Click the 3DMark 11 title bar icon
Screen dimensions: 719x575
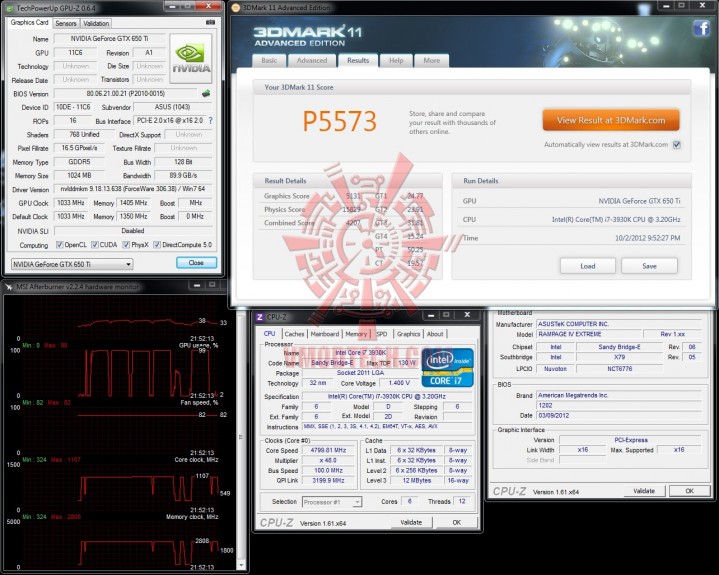(x=236, y=7)
